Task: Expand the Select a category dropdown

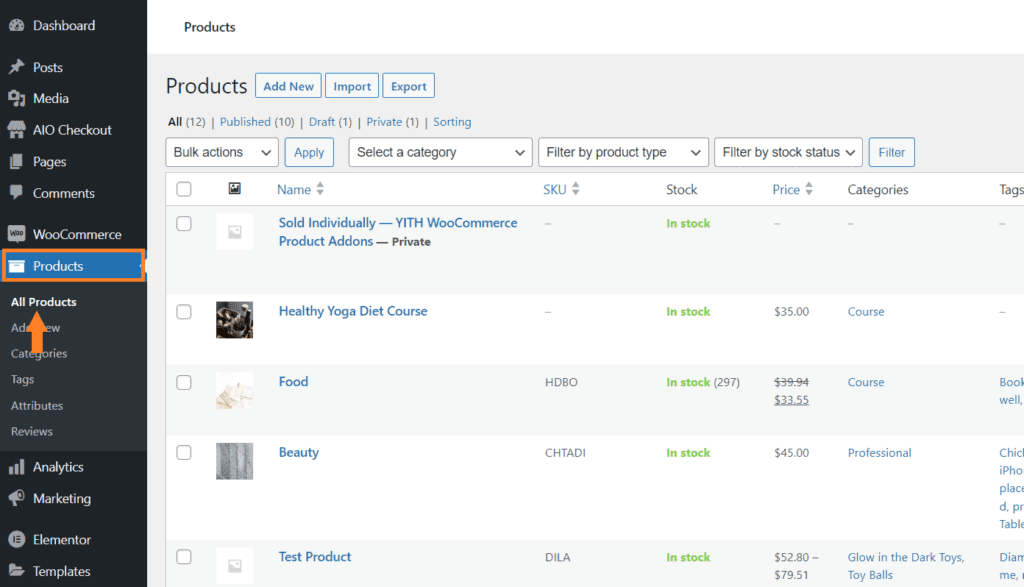Action: point(440,152)
